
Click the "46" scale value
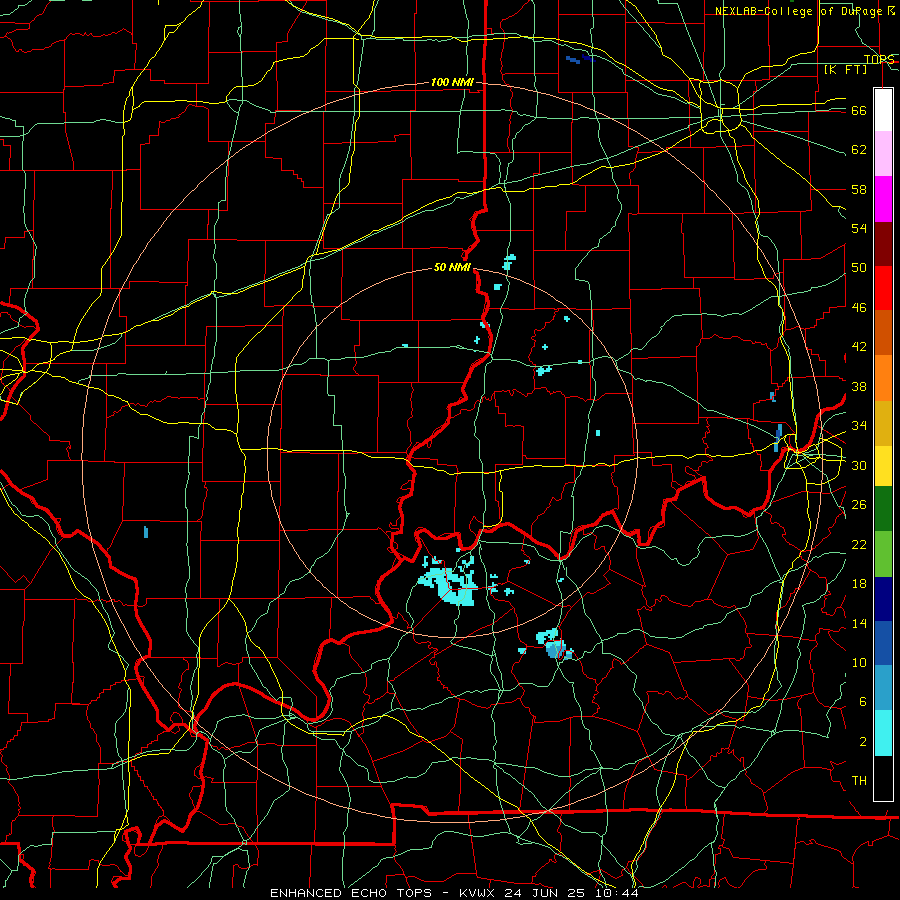click(859, 308)
